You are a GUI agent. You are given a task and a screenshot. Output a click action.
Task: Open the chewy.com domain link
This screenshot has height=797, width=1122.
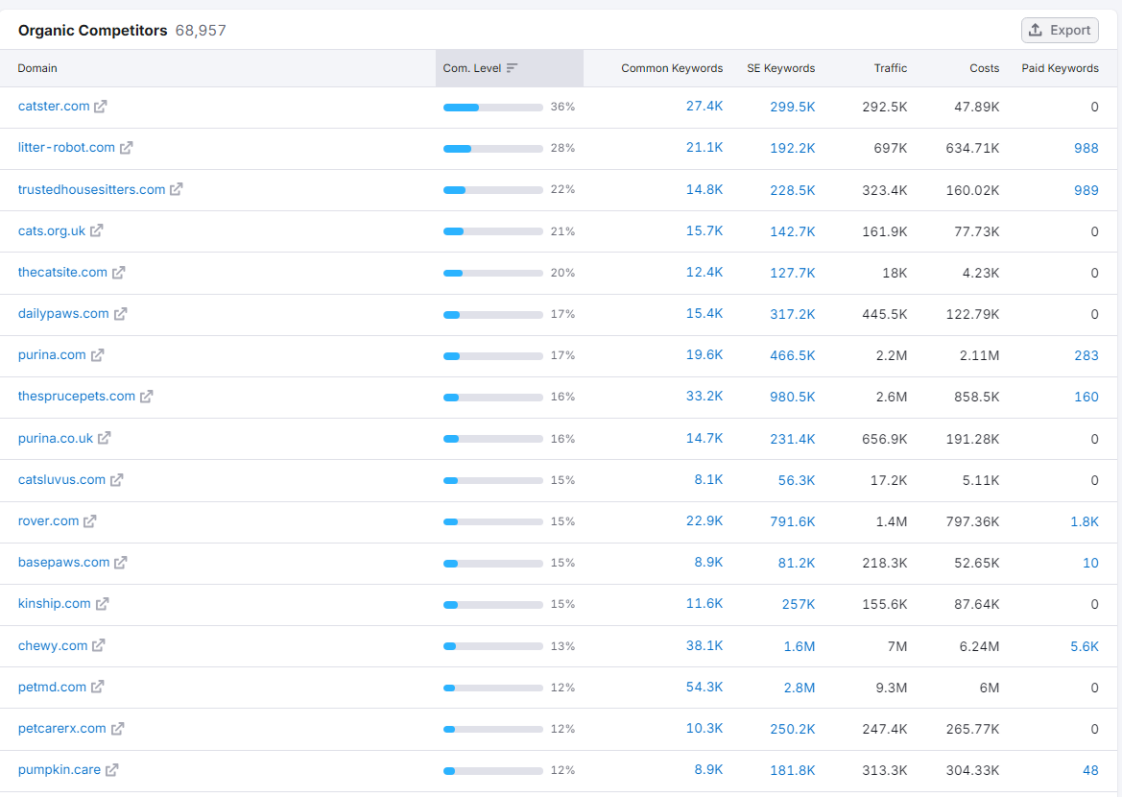[x=52, y=646]
